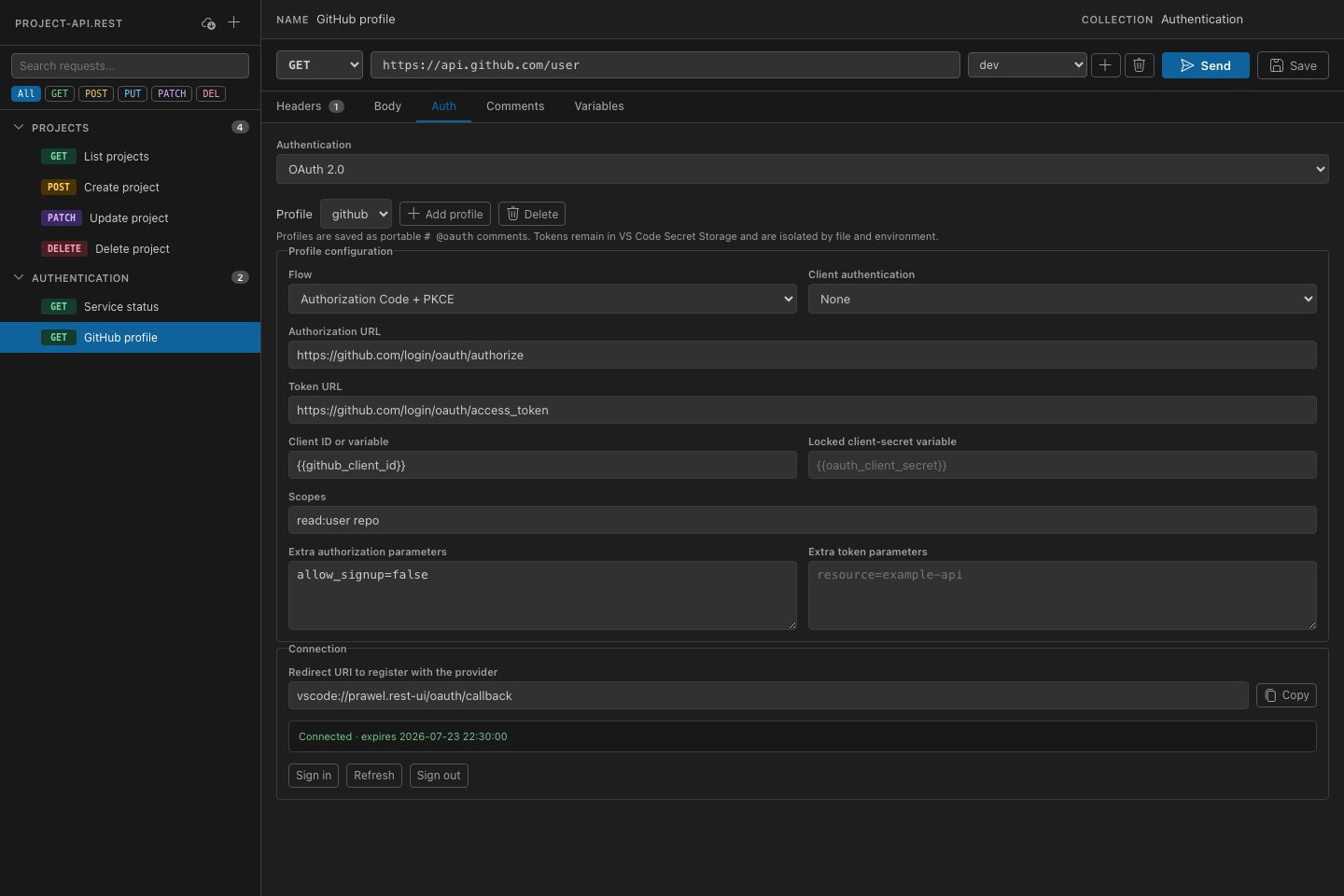Click the Locked client-secret variable field
This screenshot has width=1344, height=896.
click(x=1062, y=465)
